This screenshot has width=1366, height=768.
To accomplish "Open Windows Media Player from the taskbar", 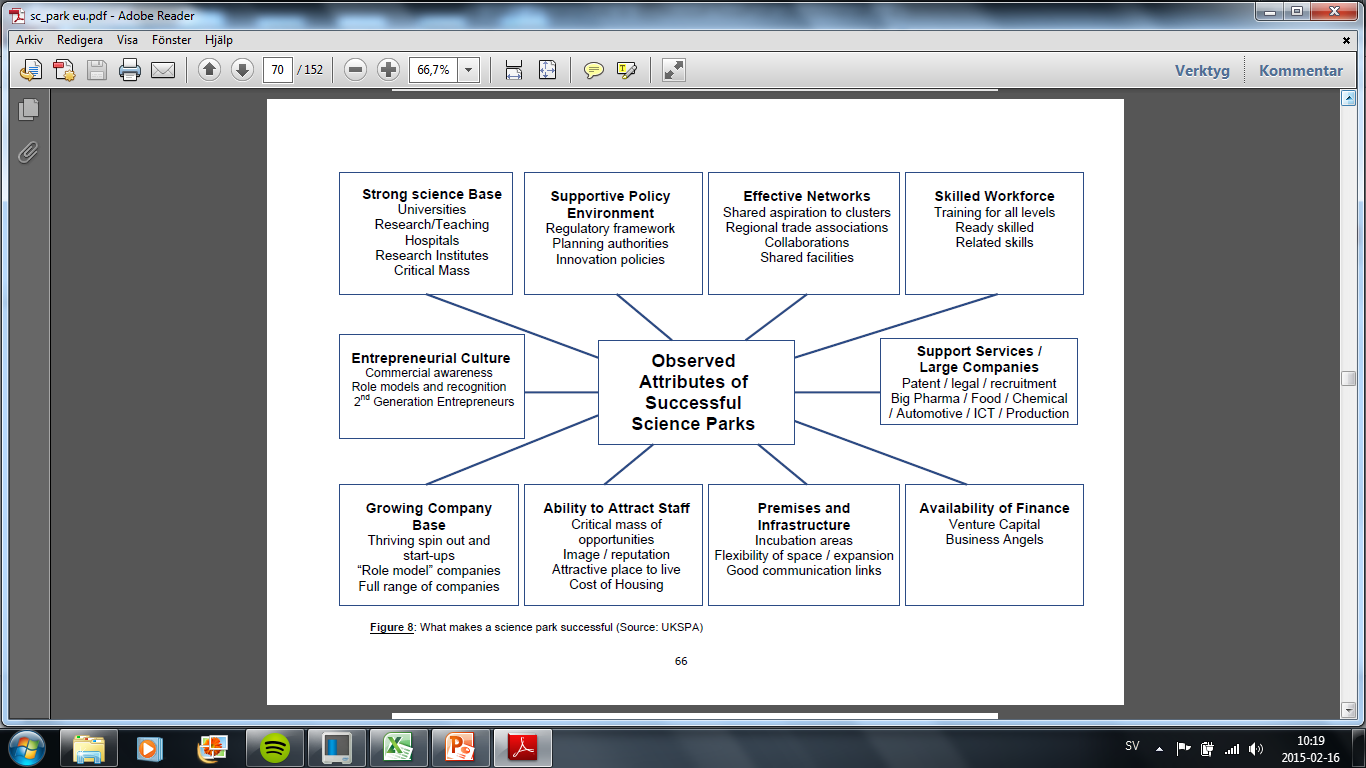I will click(x=150, y=747).
